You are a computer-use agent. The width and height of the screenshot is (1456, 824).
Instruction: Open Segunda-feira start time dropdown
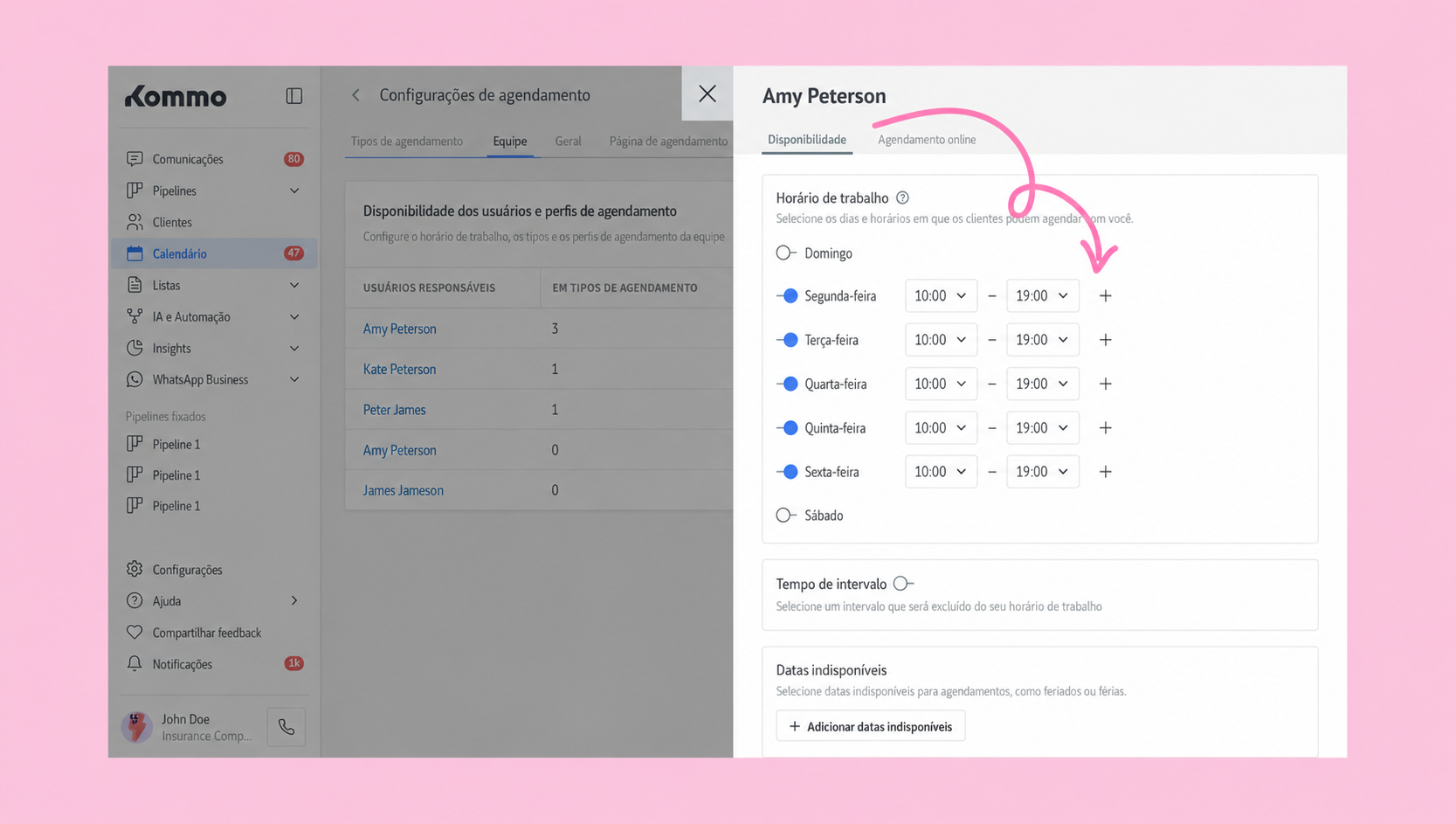pyautogui.click(x=941, y=296)
